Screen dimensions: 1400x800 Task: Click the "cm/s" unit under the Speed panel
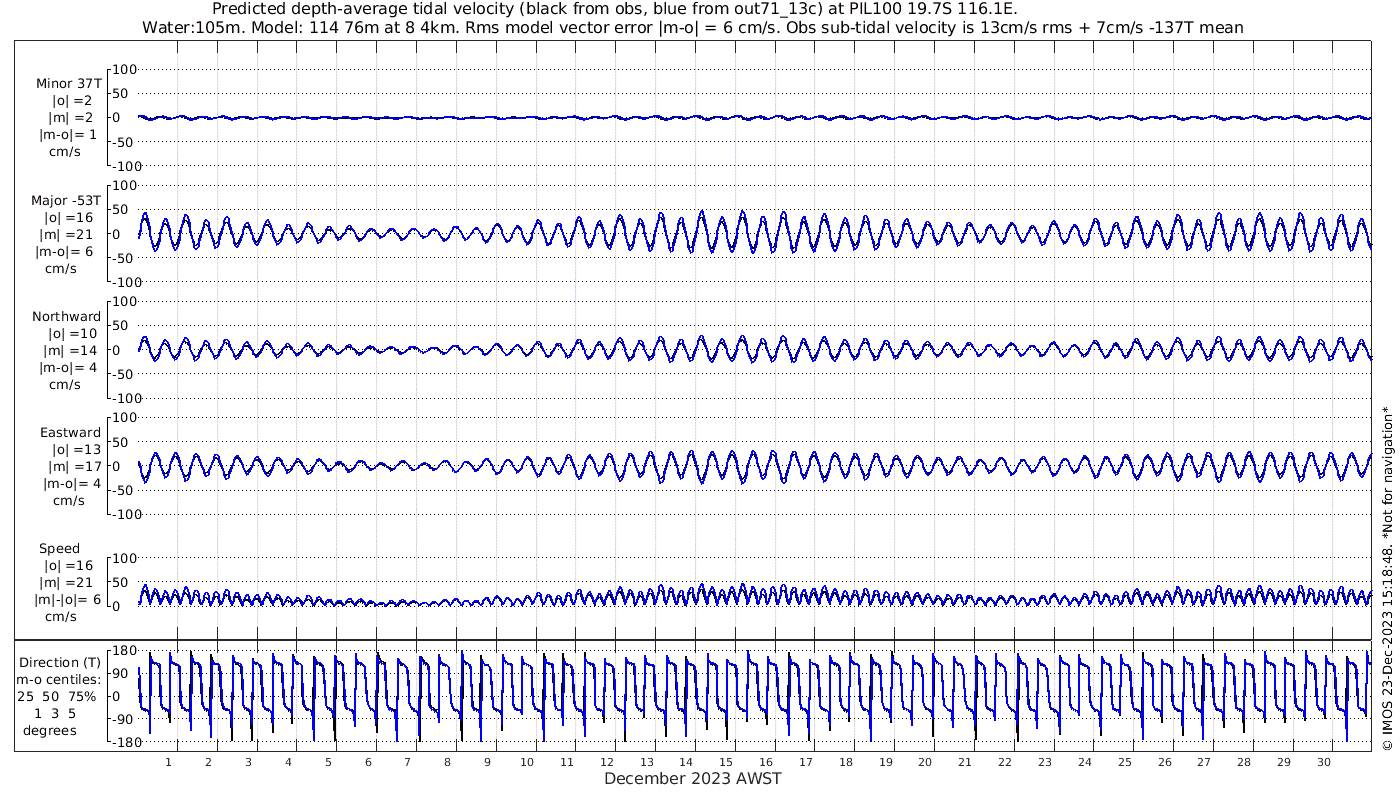[60, 617]
